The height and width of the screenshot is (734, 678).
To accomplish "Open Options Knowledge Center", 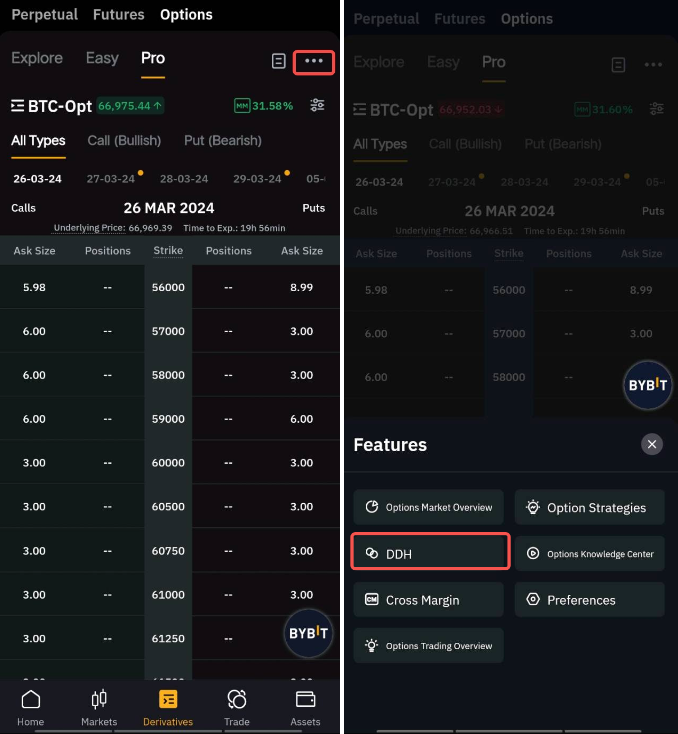I will tap(589, 553).
